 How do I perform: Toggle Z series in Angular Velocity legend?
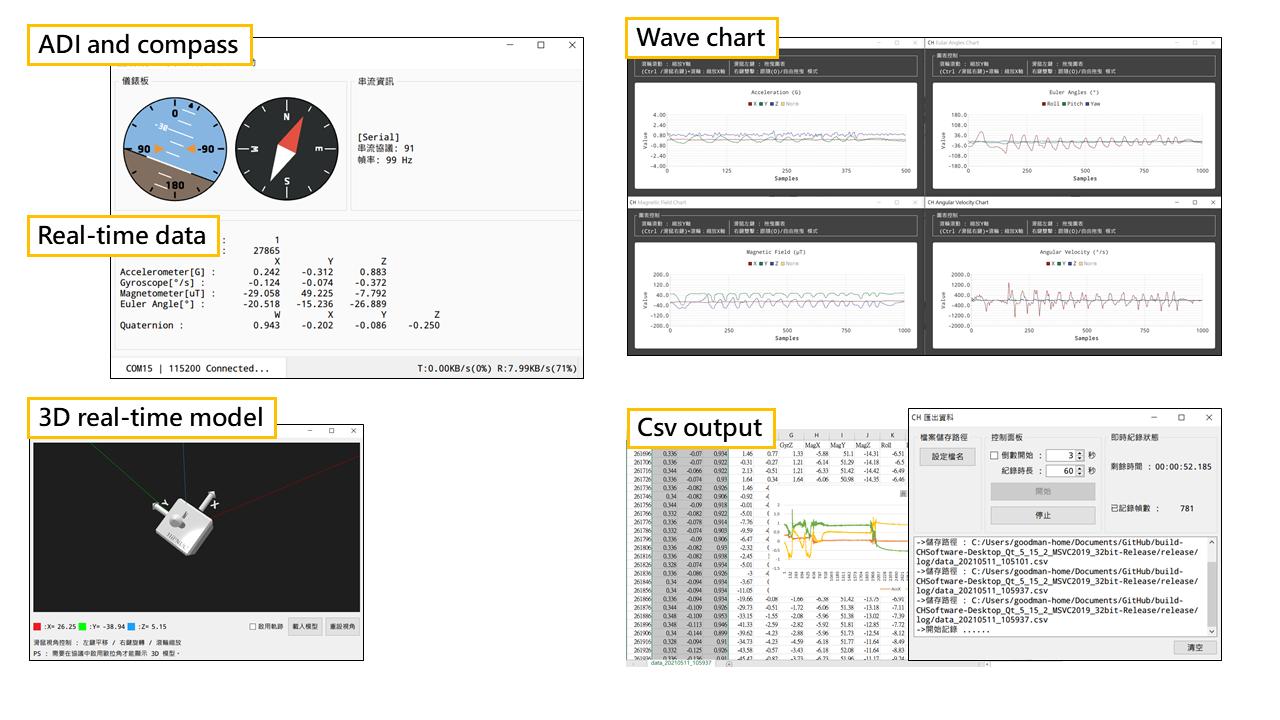pos(1072,263)
